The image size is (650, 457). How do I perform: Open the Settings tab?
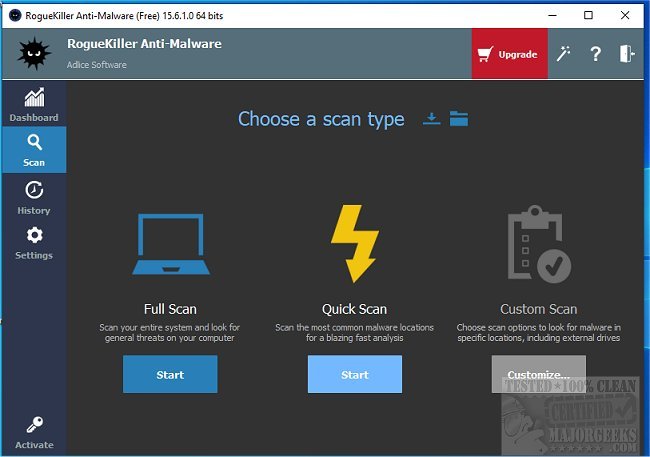click(x=34, y=242)
